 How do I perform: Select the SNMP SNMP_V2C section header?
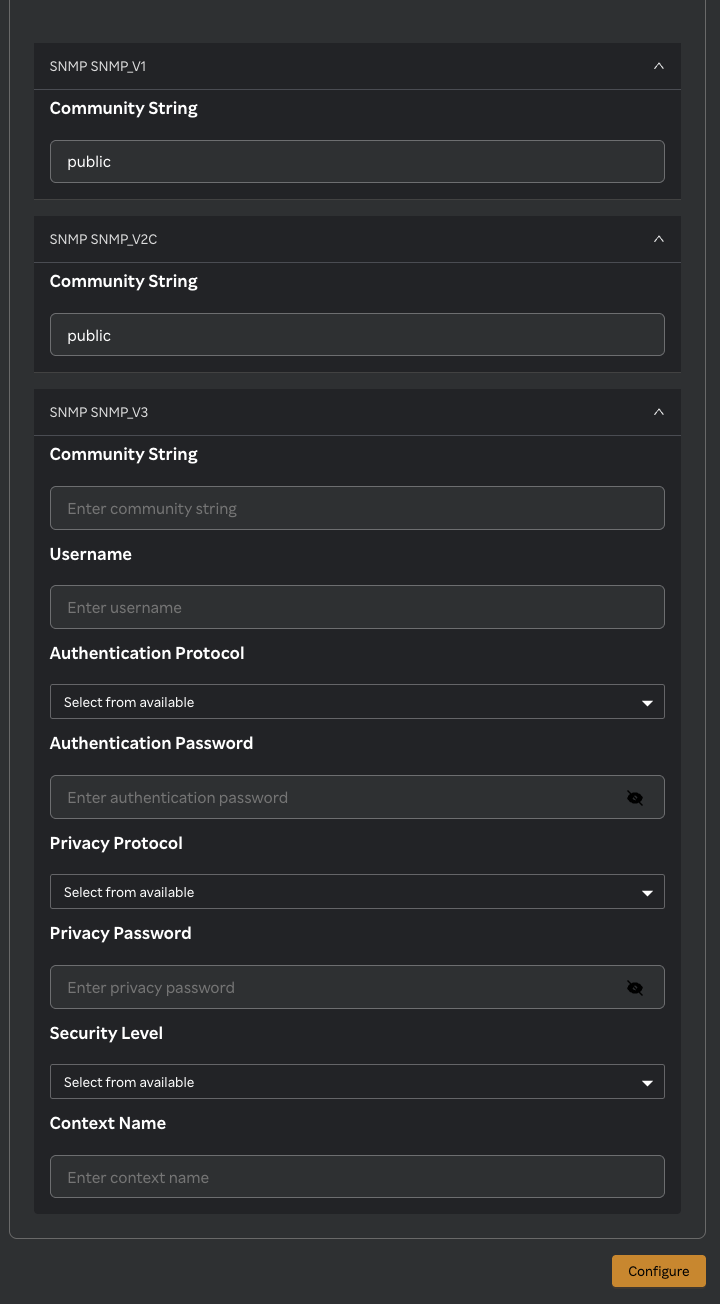[357, 239]
